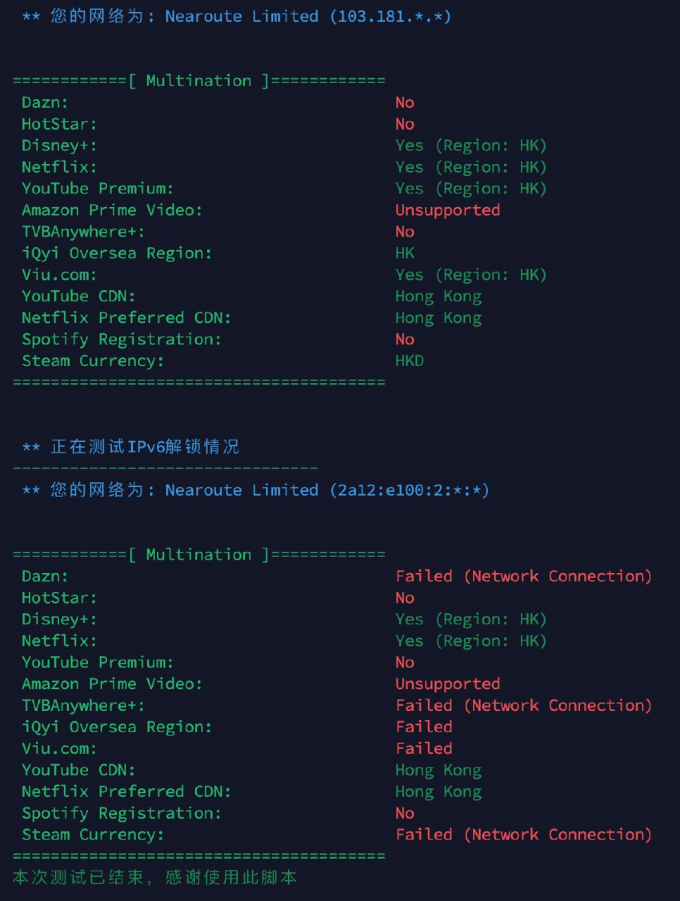Click the first Multination section header
Screen dimensions: 680x901
tap(199, 80)
